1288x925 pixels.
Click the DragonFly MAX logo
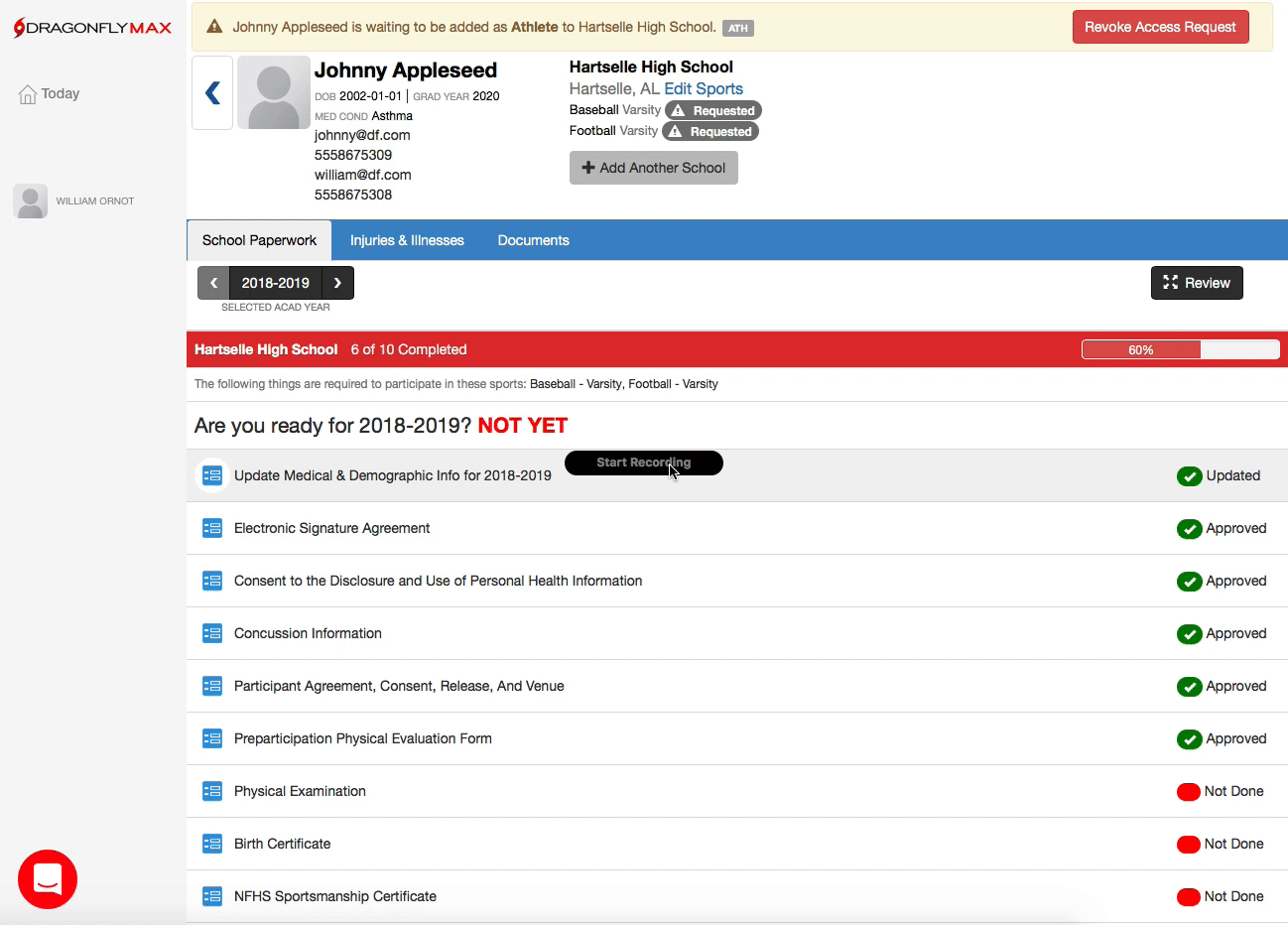pos(92,28)
